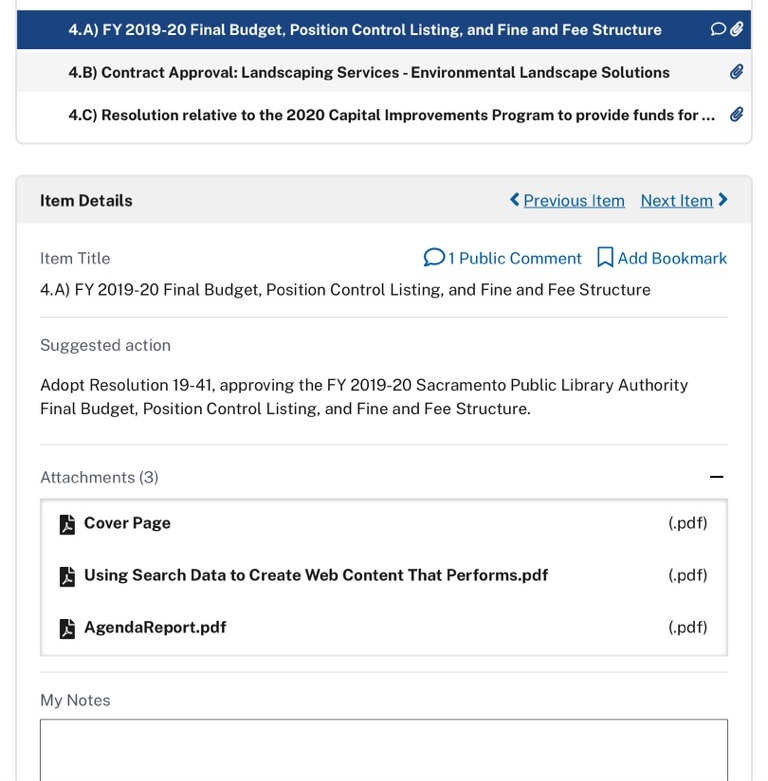Image resolution: width=768 pixels, height=781 pixels.
Task: Click (.pdf) label on Using Search Data row
Action: coord(688,575)
